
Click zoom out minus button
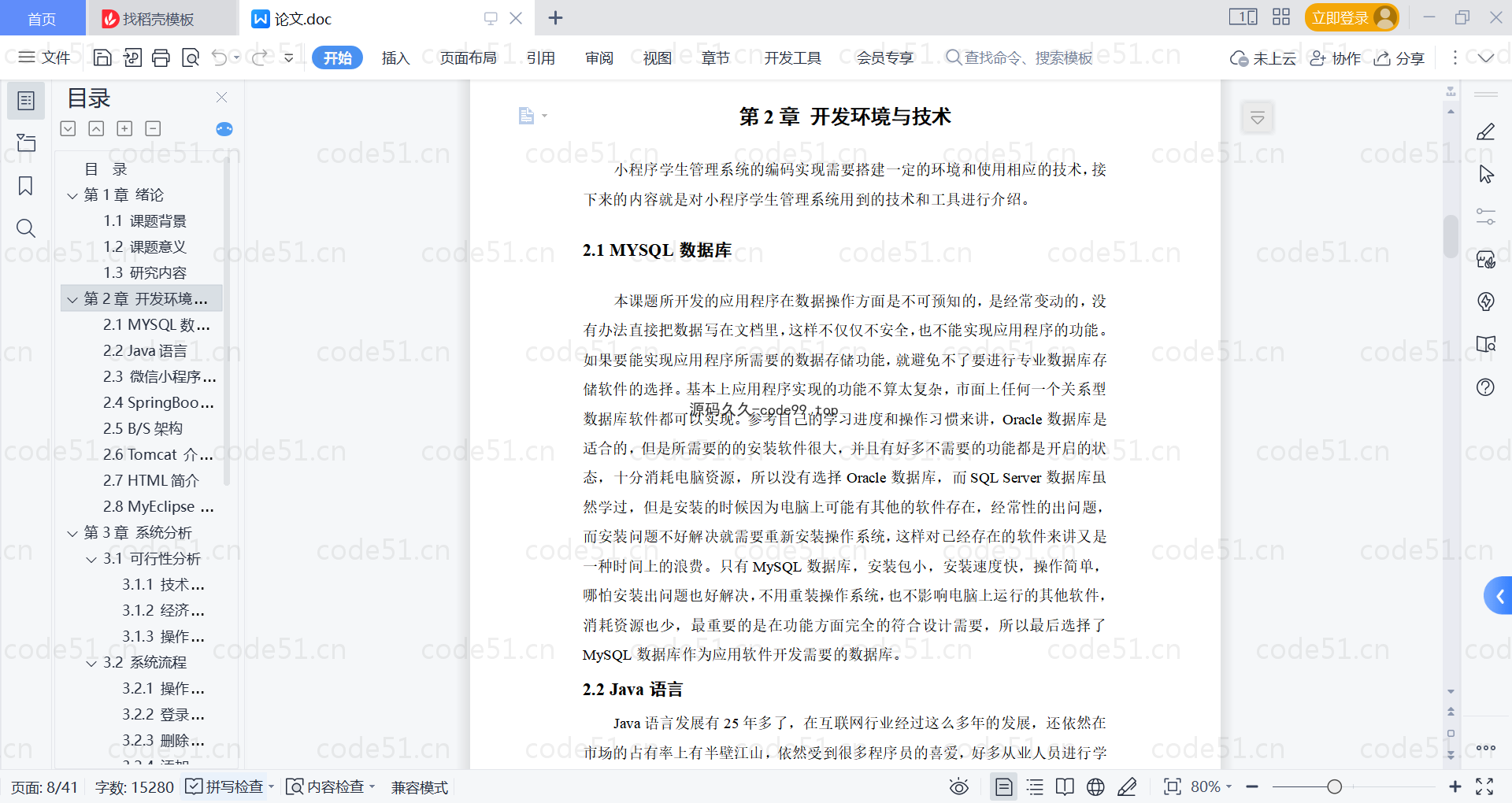[1252, 786]
